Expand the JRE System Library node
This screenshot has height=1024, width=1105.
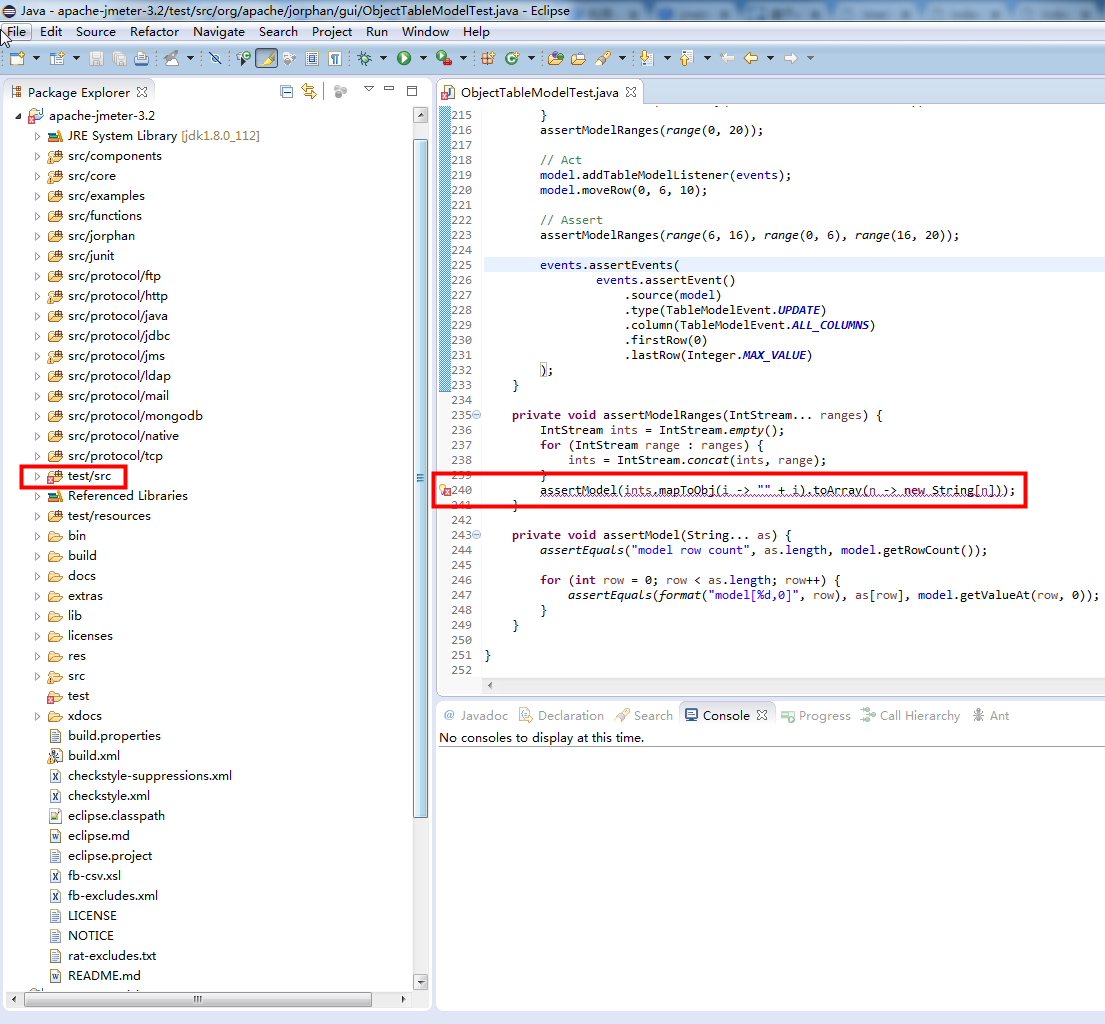[37, 136]
